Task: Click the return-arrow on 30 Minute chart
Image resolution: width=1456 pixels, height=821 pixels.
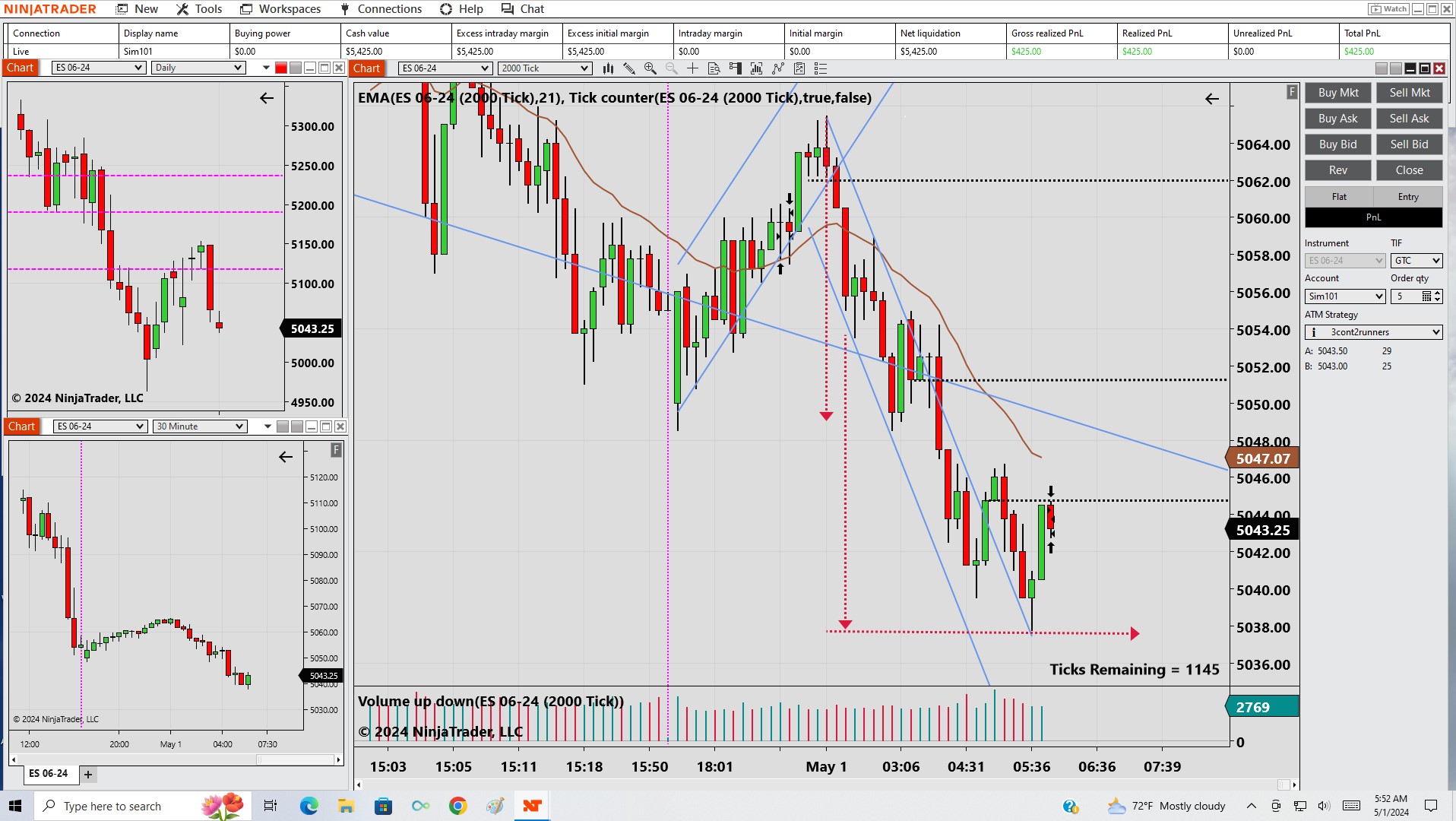Action: click(286, 457)
